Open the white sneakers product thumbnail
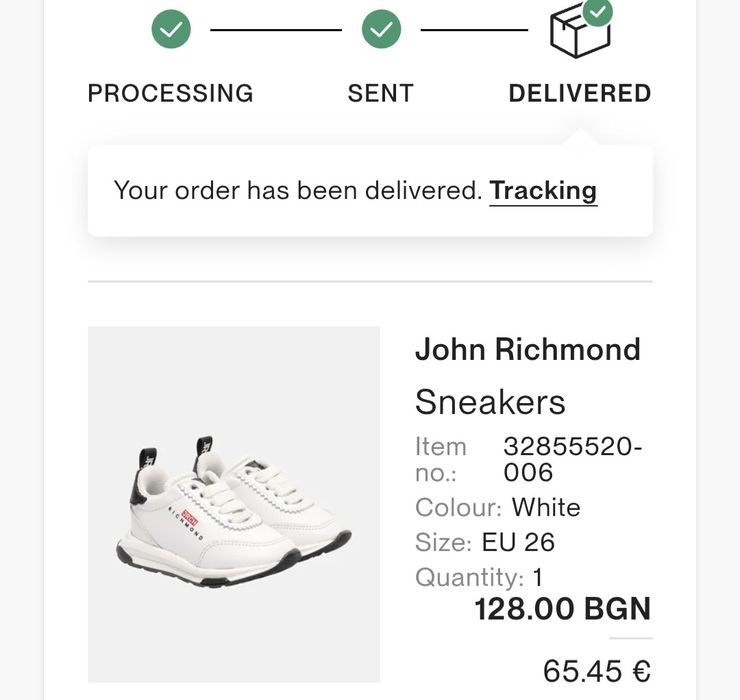740x700 pixels. [x=234, y=504]
